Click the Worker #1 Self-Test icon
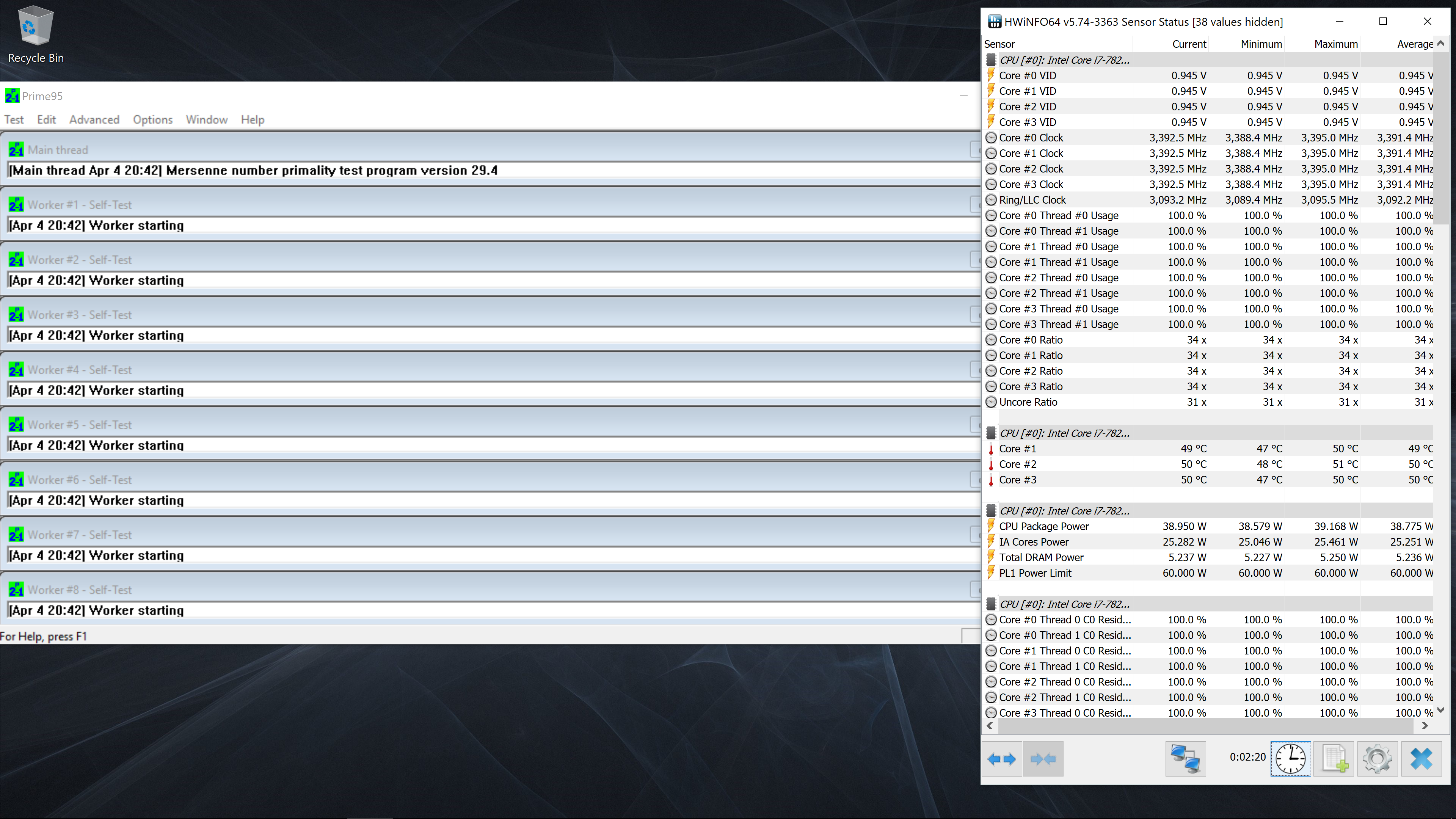The image size is (1456, 819). click(16, 205)
